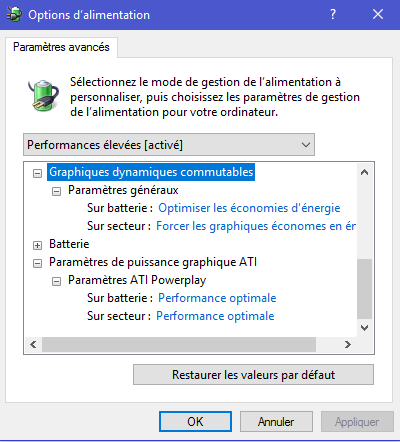Open the Performances élevées power plan dropdown
Viewport: 400px width, 442px height.
click(169, 145)
